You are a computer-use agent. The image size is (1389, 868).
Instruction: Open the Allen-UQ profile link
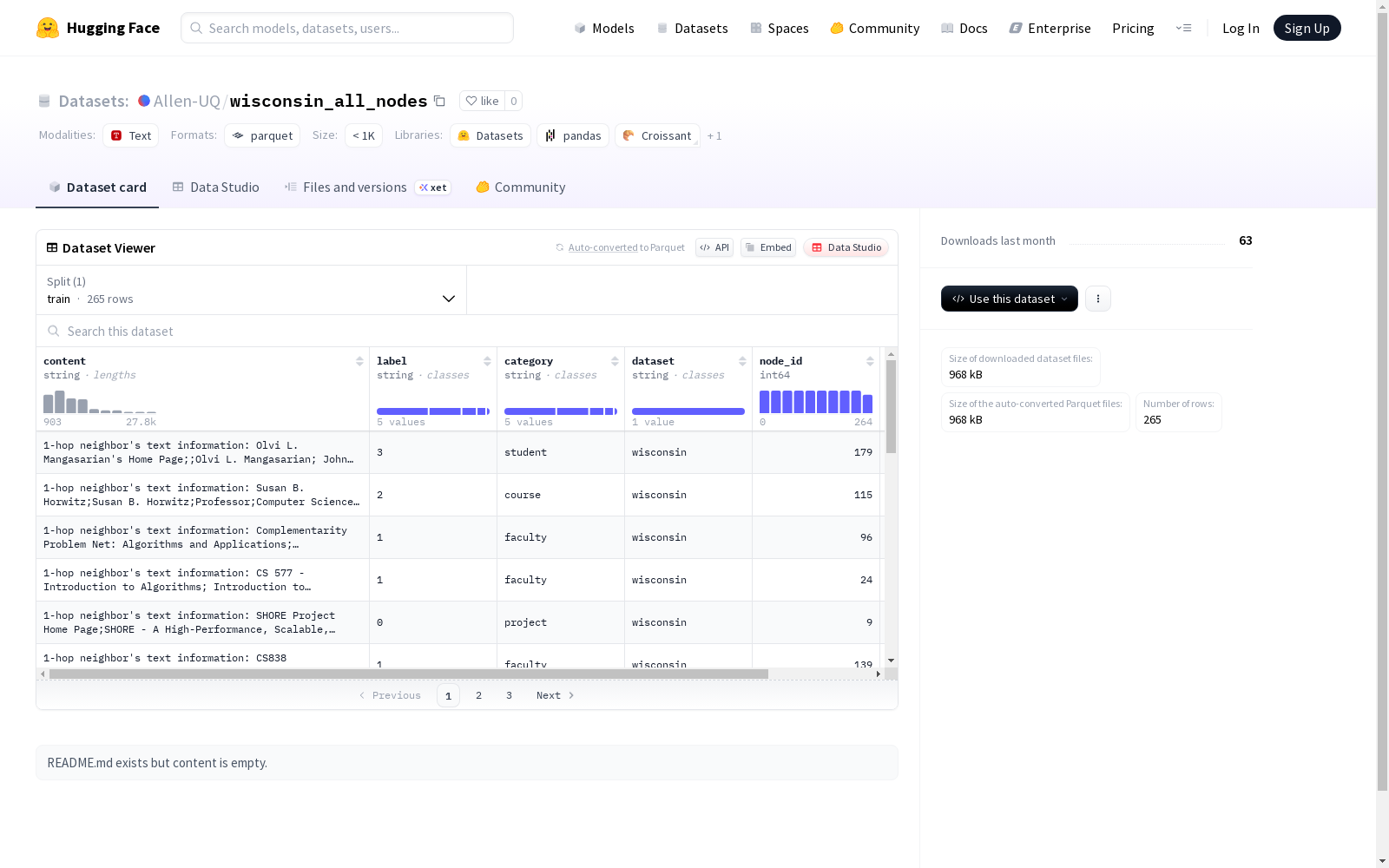(x=187, y=101)
